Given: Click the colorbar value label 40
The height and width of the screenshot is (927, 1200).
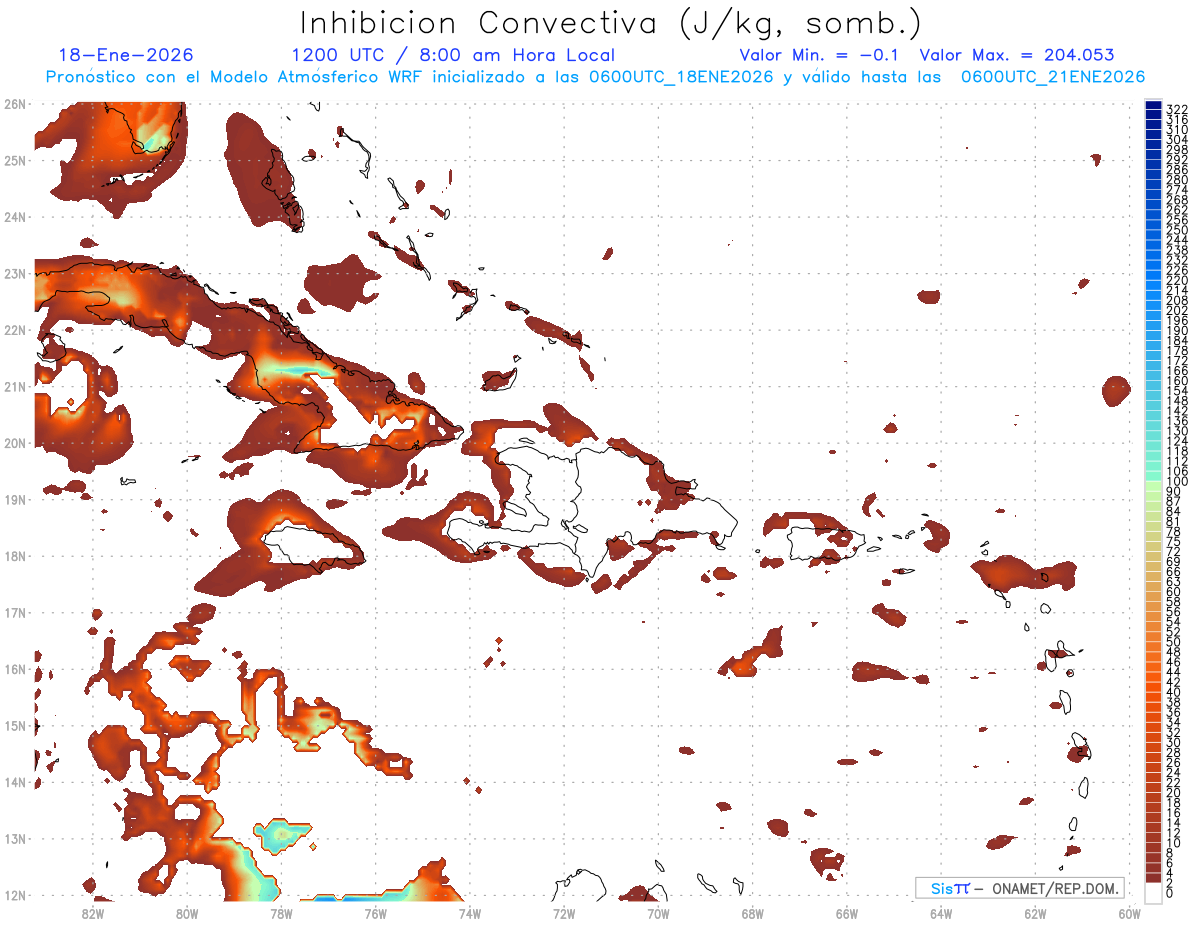Looking at the screenshot, I should 1174,693.
